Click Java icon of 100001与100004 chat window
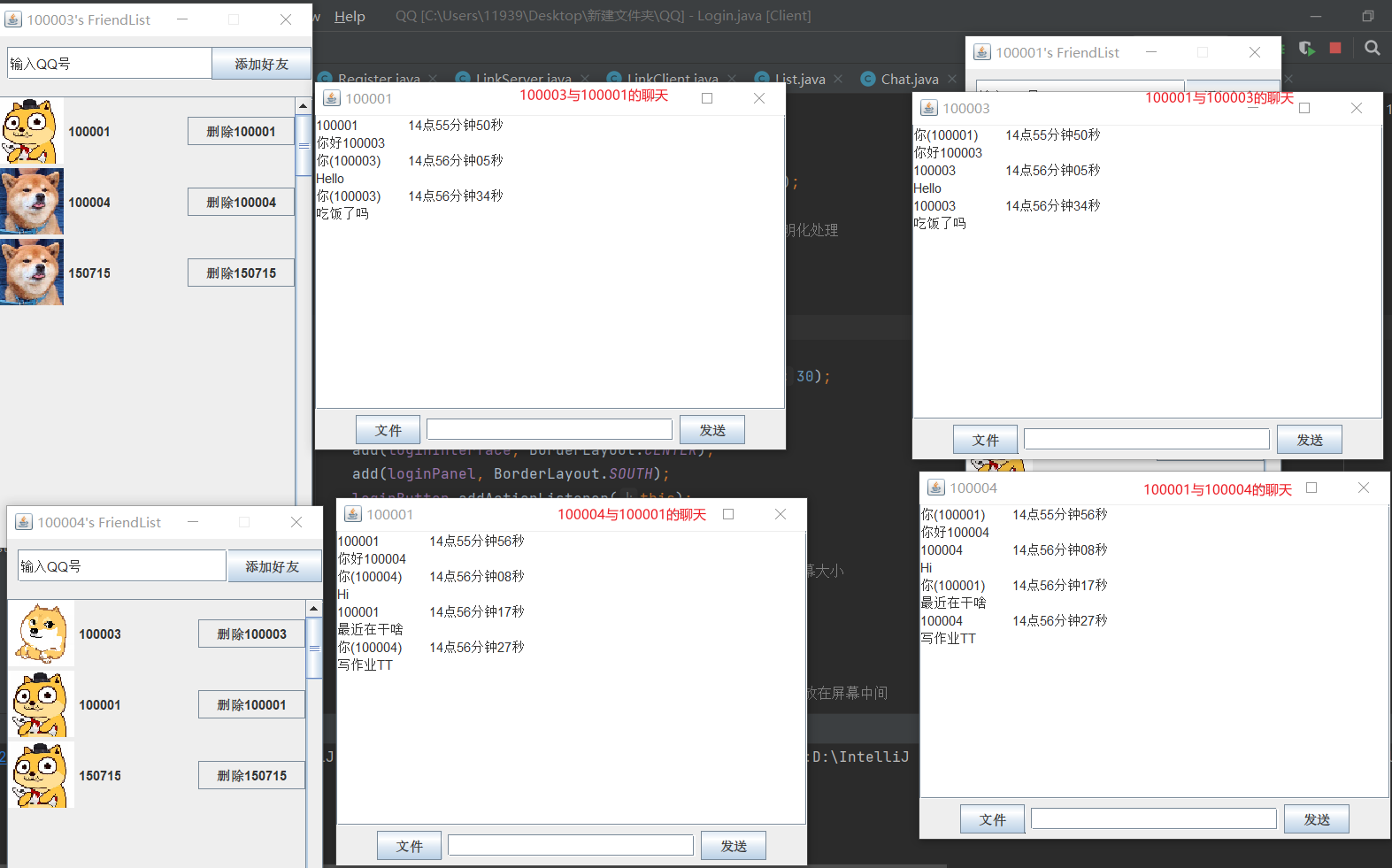 point(936,488)
